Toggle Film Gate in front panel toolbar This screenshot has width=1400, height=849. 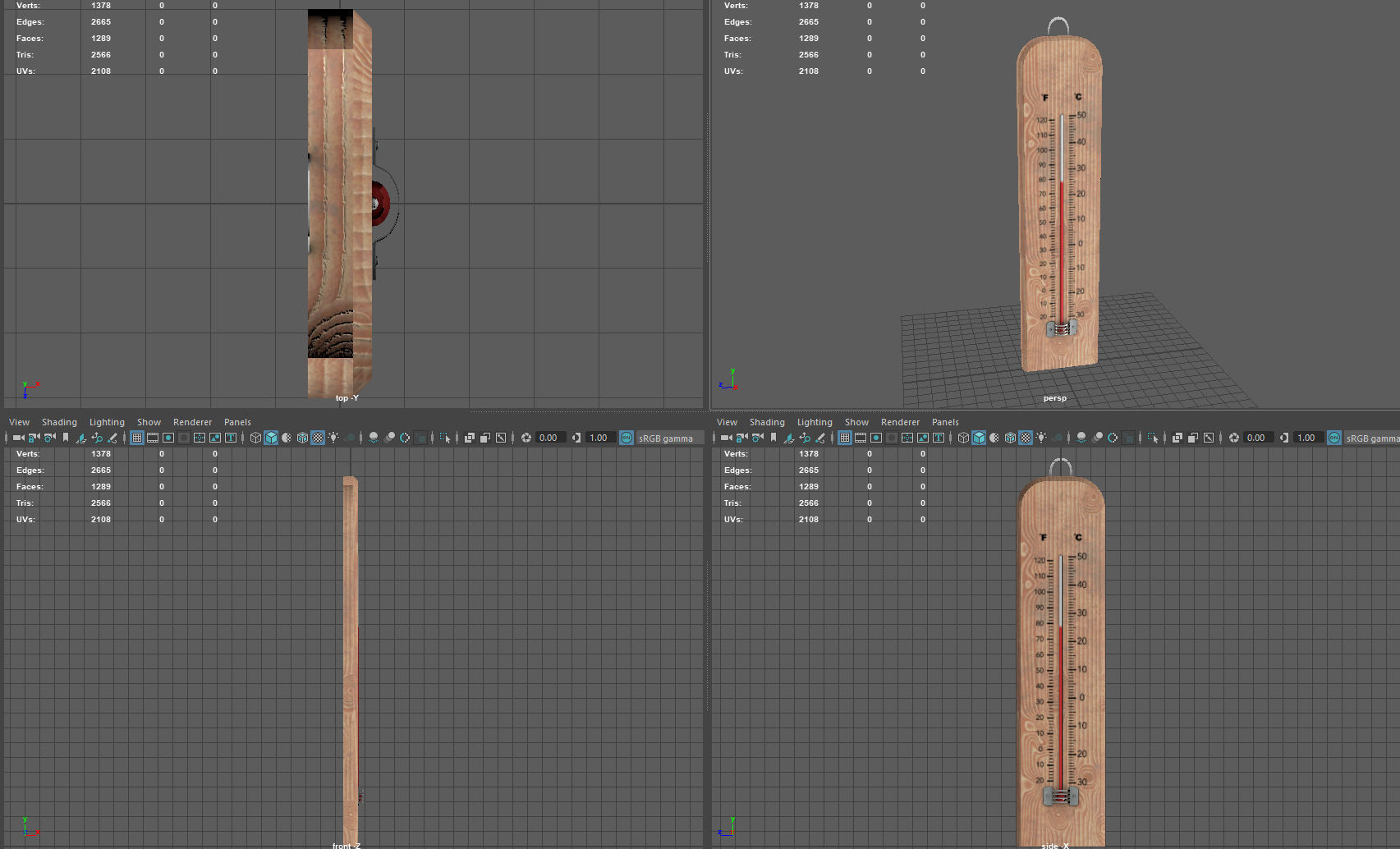[153, 438]
